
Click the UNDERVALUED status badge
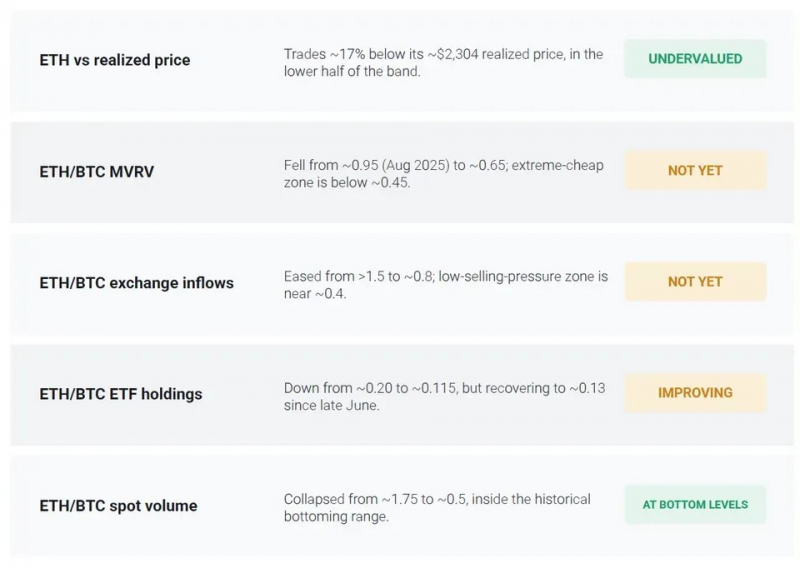click(695, 59)
